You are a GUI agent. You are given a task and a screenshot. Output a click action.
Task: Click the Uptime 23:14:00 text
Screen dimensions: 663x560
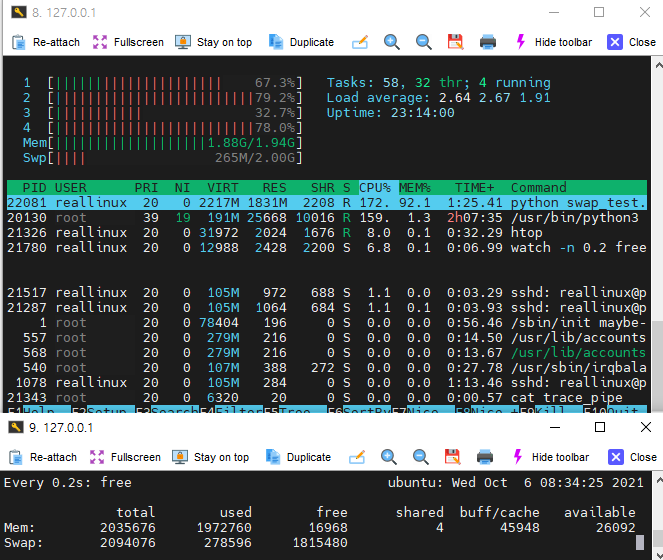tap(391, 113)
